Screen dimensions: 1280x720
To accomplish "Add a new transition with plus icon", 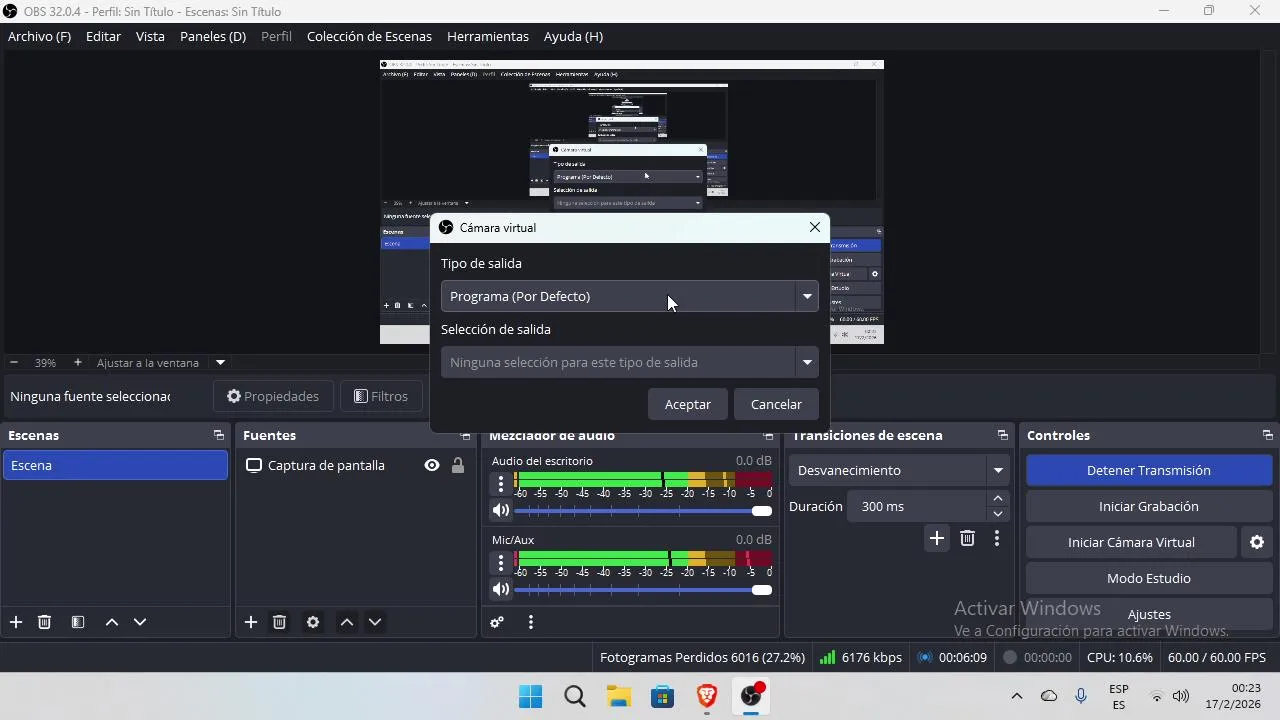I will [x=936, y=538].
